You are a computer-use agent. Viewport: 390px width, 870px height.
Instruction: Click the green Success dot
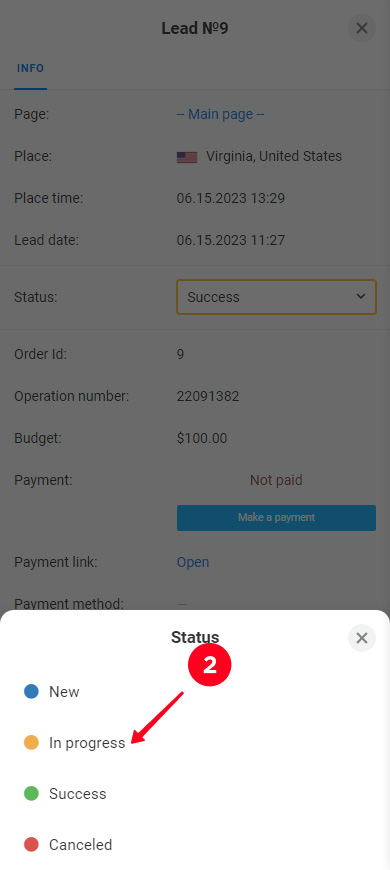(31, 793)
